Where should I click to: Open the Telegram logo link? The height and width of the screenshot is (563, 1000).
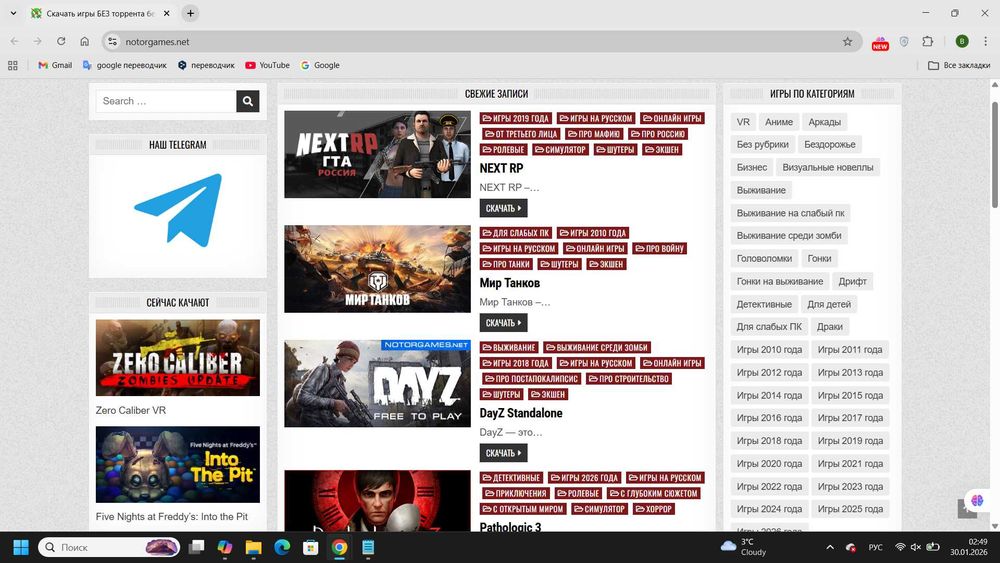(178, 210)
